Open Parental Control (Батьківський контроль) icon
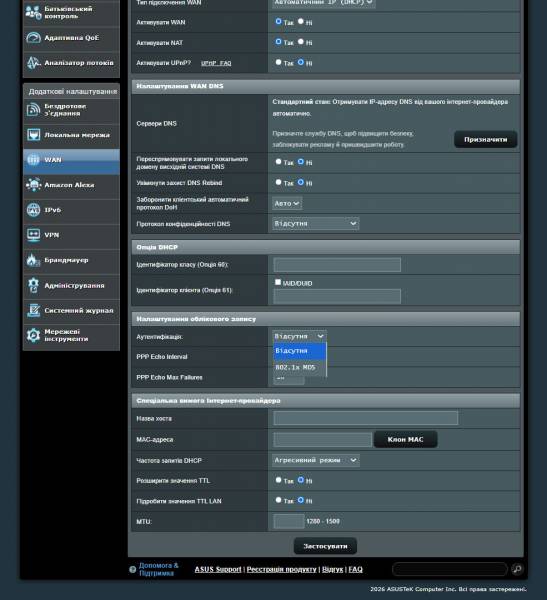The width and height of the screenshot is (547, 600). coord(33,13)
